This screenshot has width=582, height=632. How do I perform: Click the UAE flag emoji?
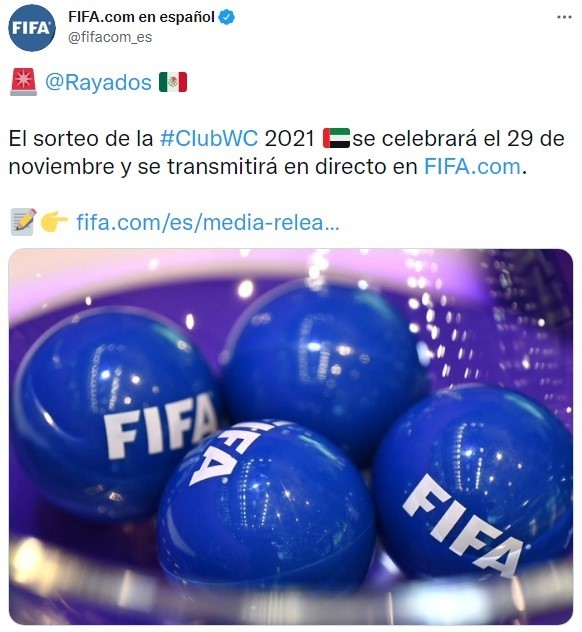point(337,138)
